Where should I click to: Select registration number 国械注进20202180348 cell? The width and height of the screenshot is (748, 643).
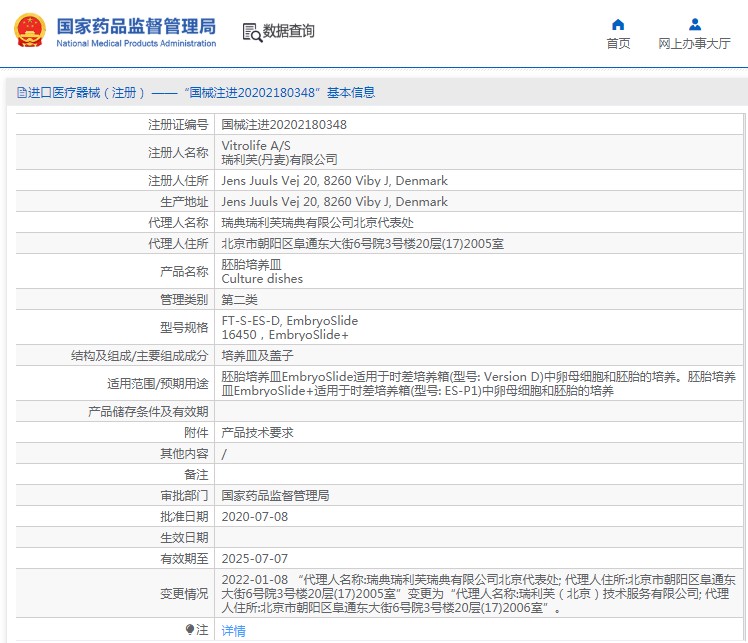click(x=284, y=124)
